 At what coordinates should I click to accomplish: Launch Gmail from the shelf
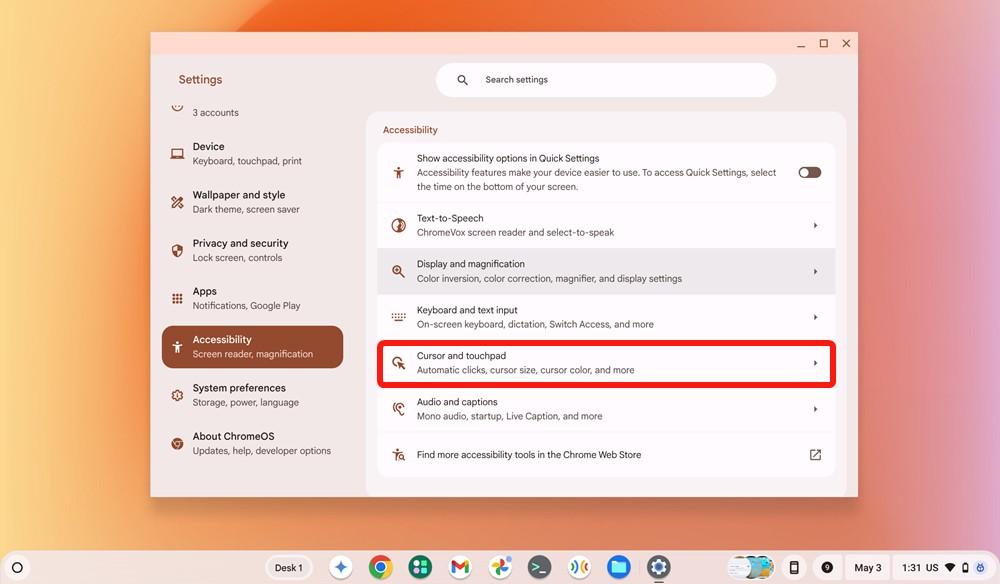pyautogui.click(x=460, y=567)
